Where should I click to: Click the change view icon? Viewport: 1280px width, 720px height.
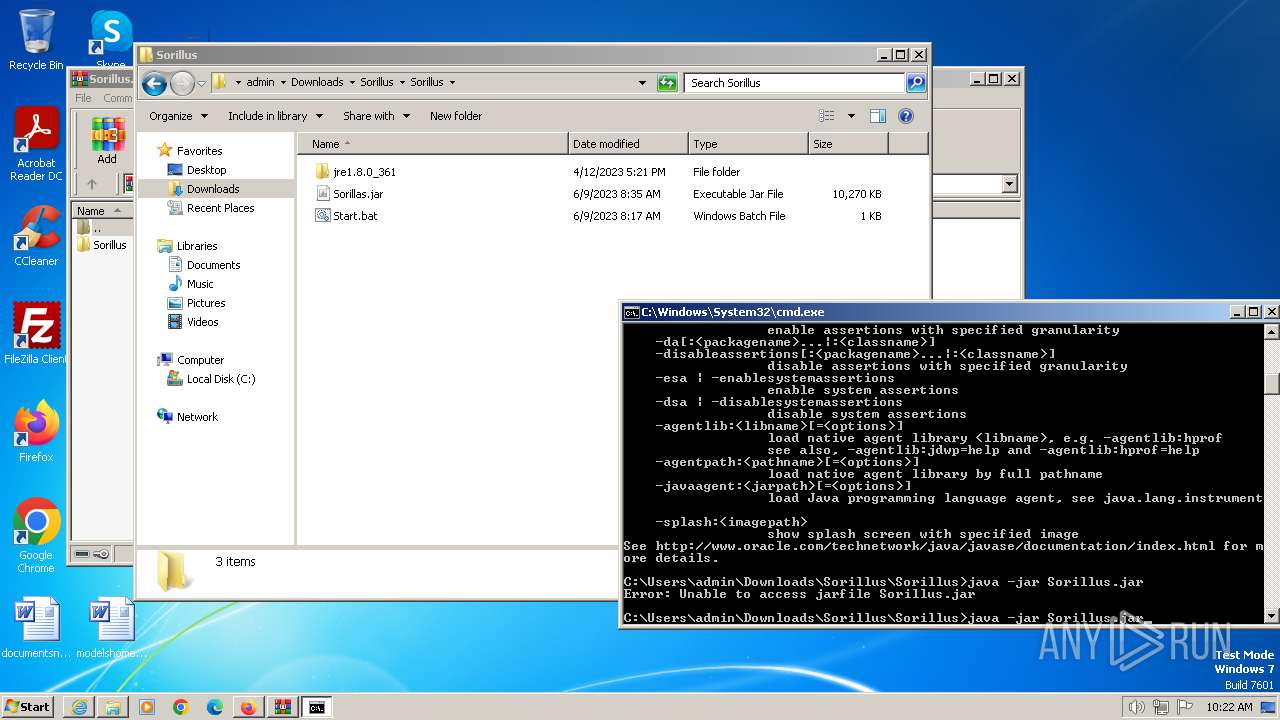pos(827,116)
